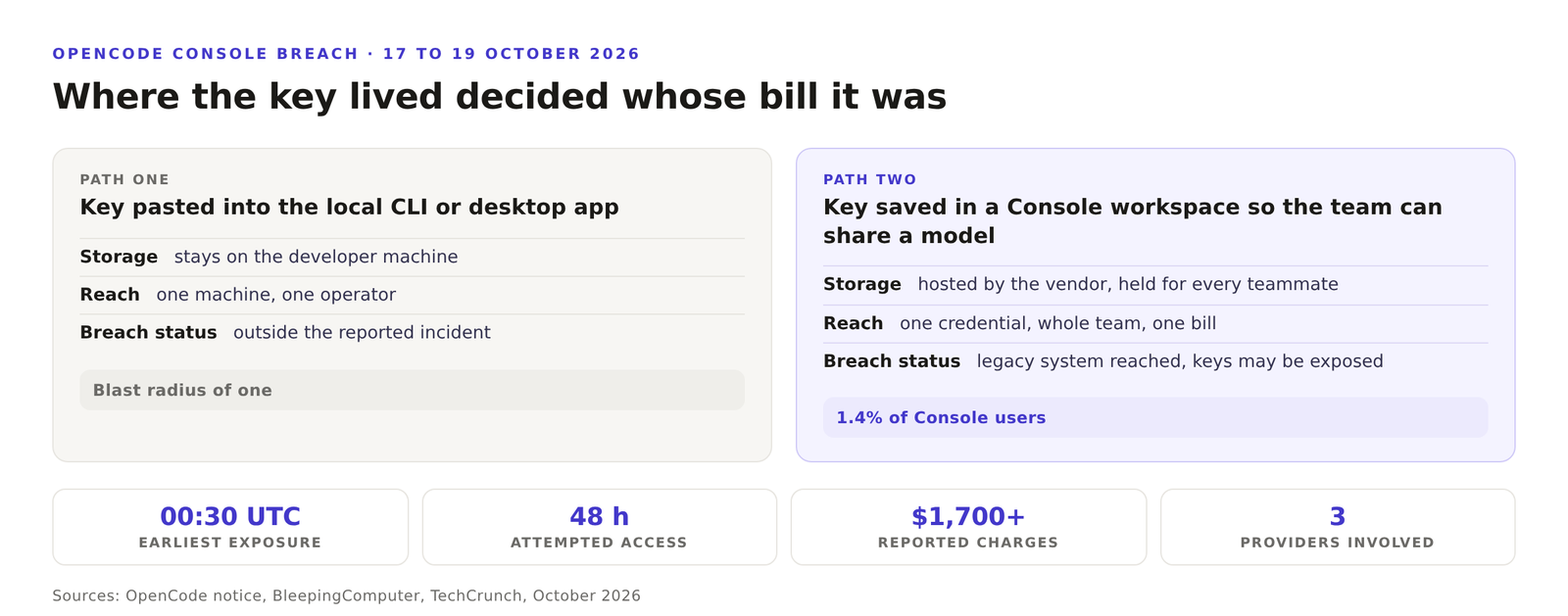Viewport: 1568px width, 616px height.
Task: Click the OpenCode Console Breach date line
Action: point(346,54)
